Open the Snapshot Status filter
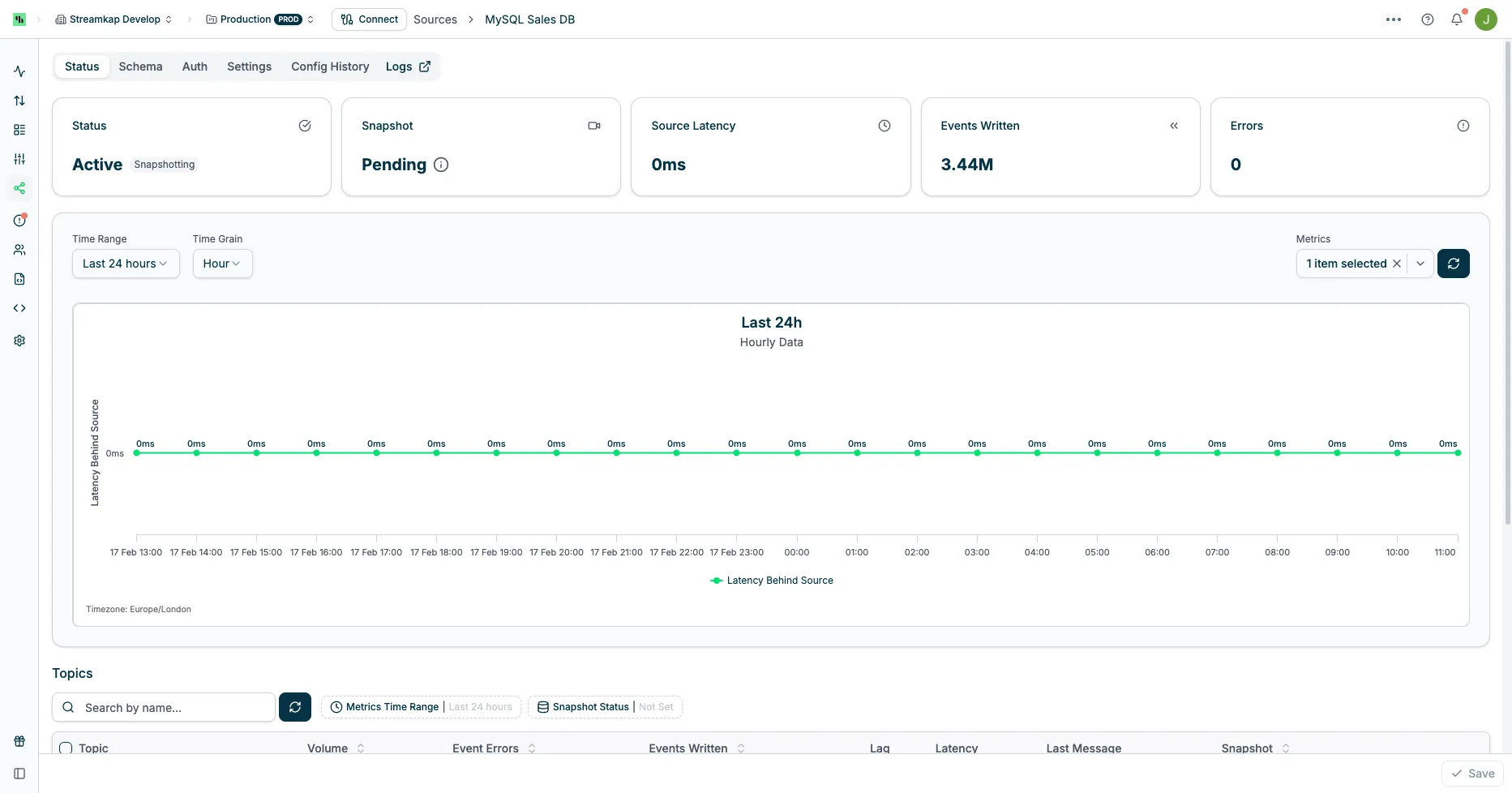 605,707
